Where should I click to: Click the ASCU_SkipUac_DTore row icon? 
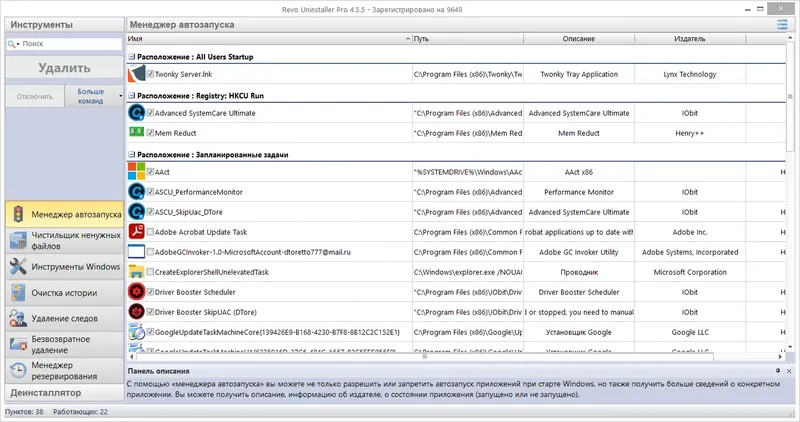(x=136, y=212)
